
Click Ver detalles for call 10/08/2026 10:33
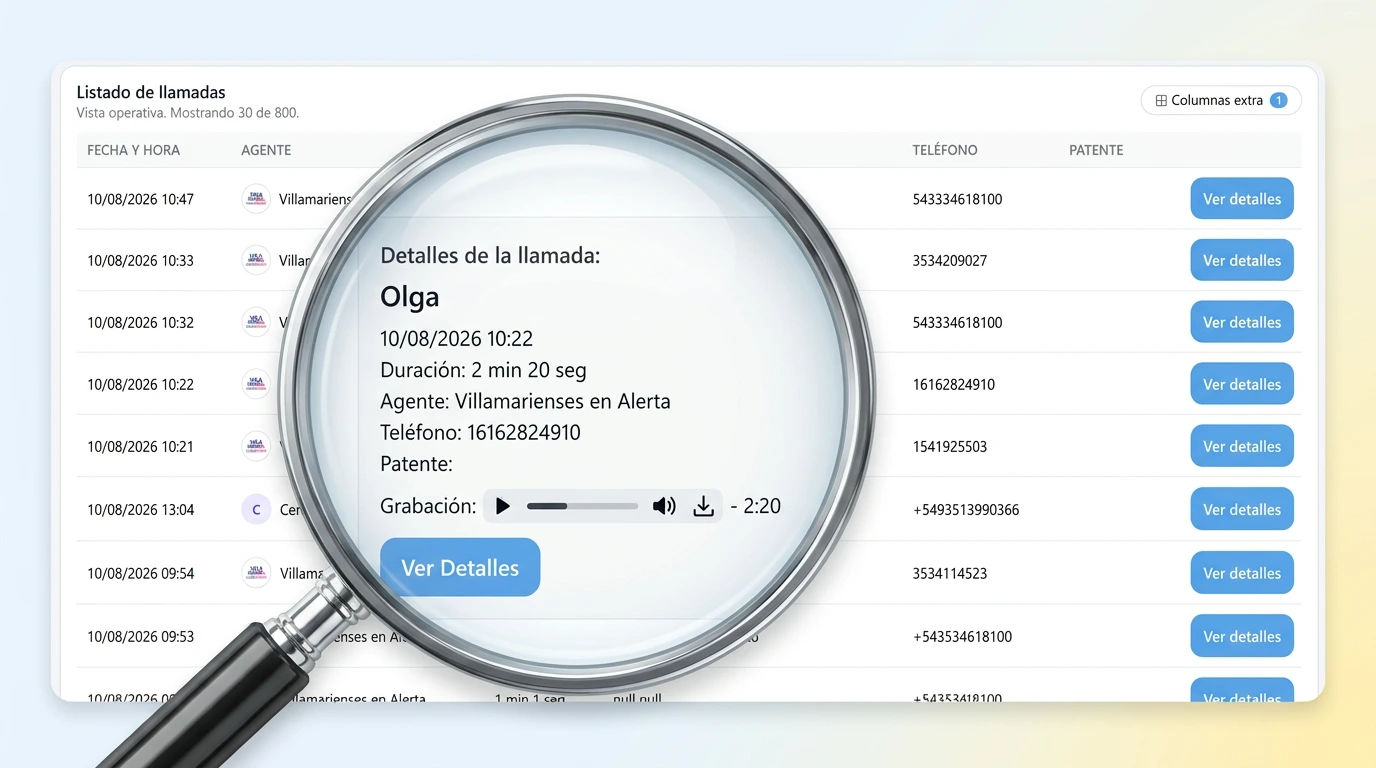(1242, 260)
